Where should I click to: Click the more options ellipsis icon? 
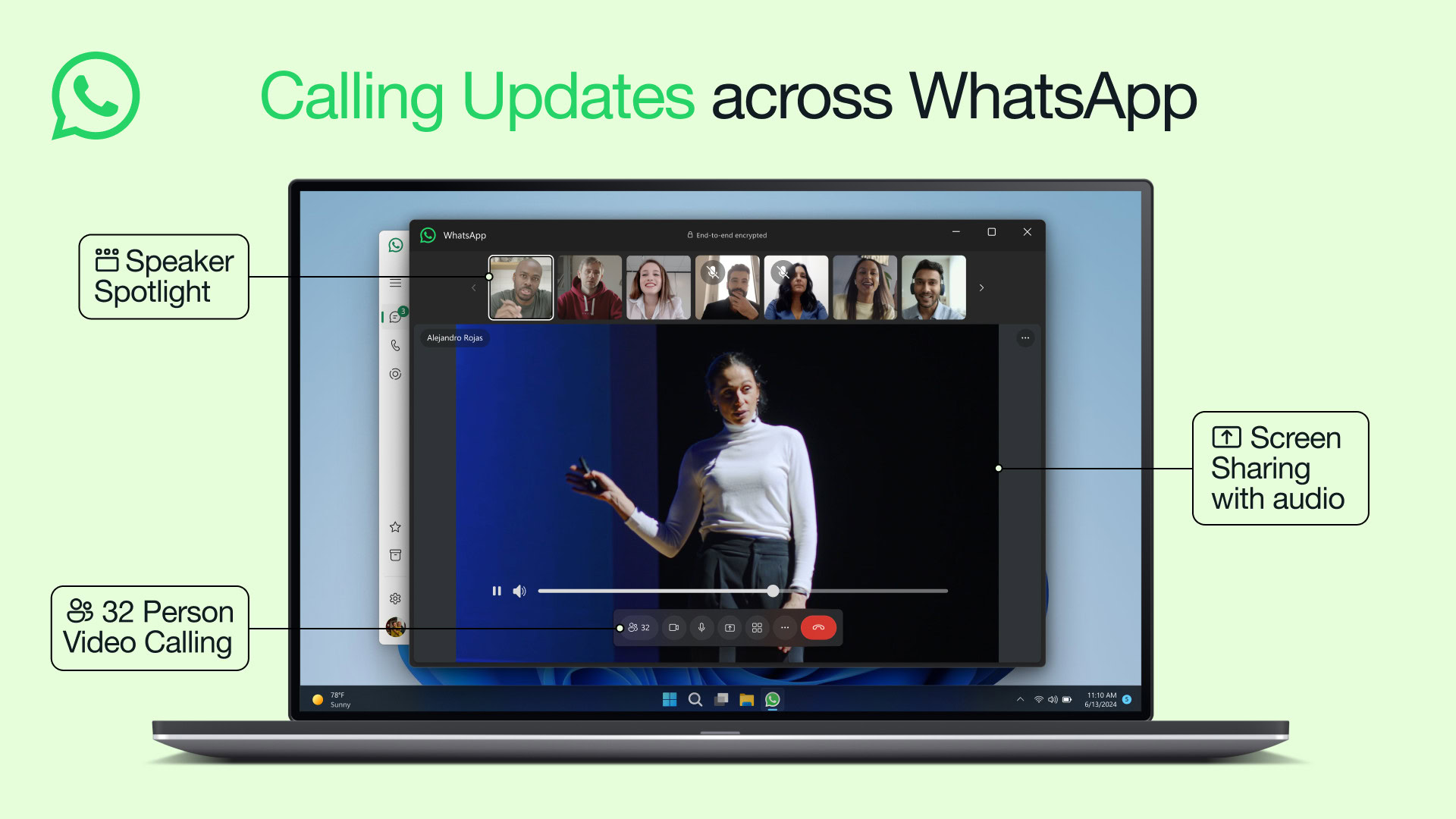point(785,627)
